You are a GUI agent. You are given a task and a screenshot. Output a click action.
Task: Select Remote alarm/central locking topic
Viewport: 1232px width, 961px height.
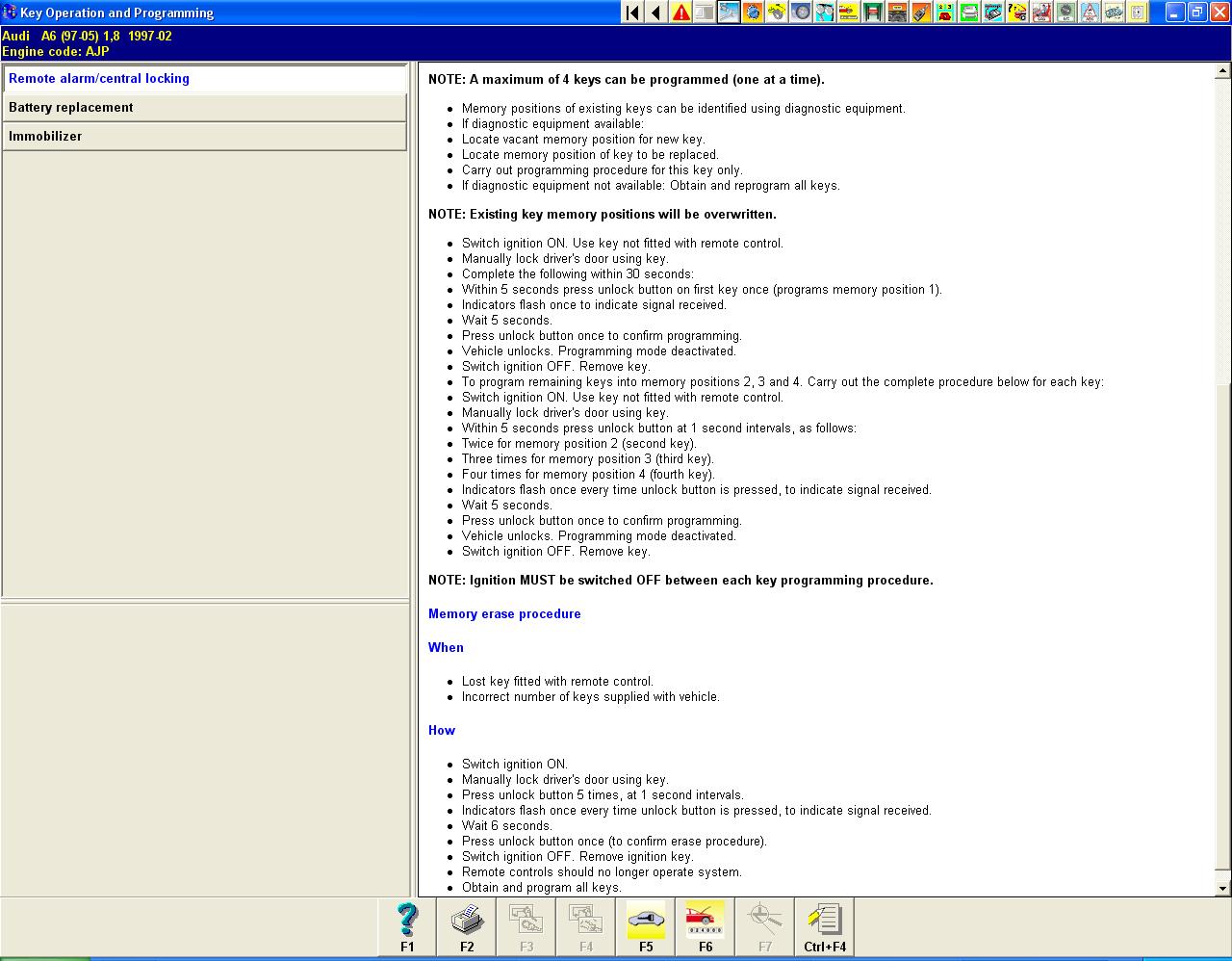click(205, 79)
